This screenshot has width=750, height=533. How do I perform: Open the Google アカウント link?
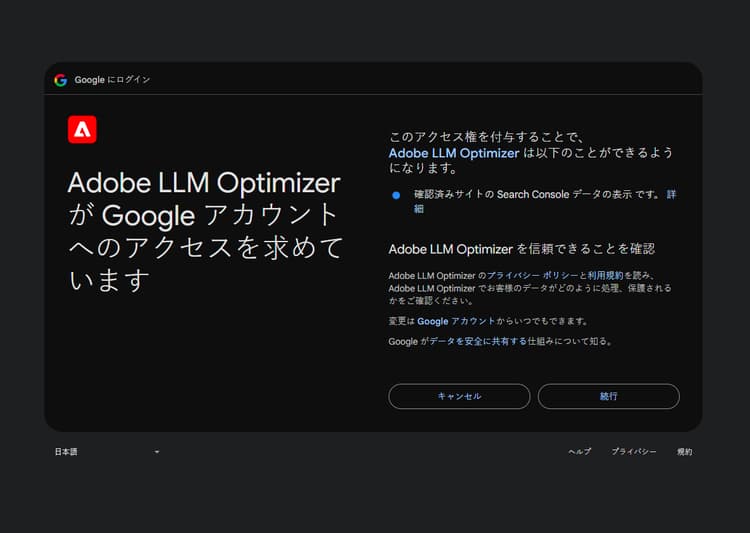[456, 321]
